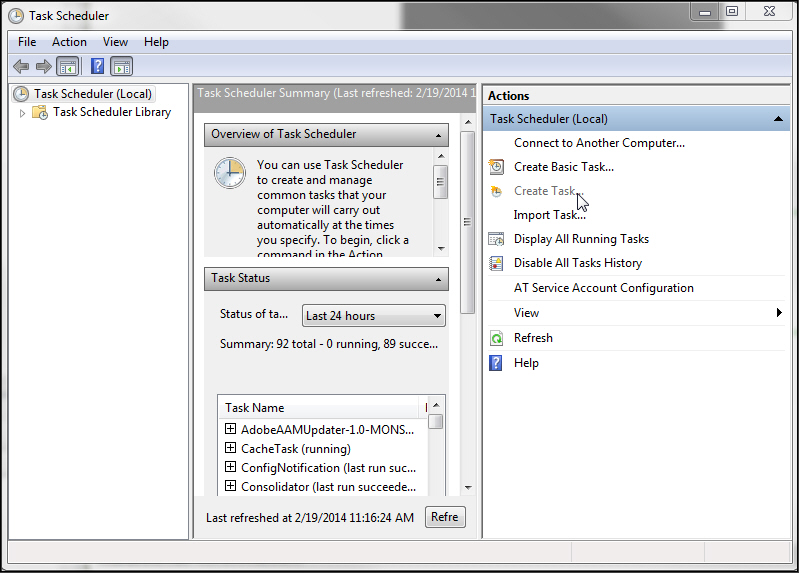Screen dimensions: 799x573
Task: Open the Action menu
Action: [x=69, y=42]
